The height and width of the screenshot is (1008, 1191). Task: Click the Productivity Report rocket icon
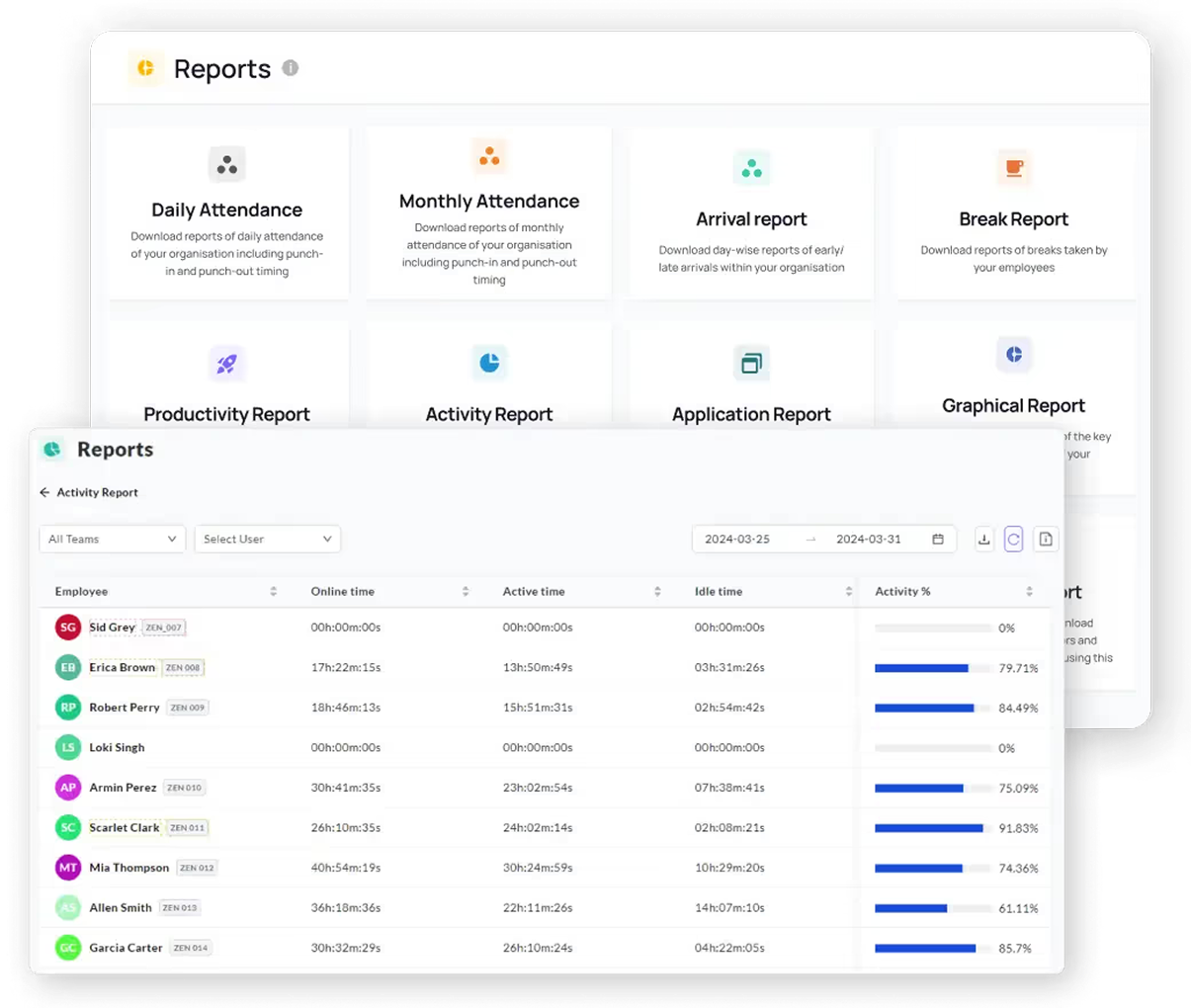pyautogui.click(x=226, y=363)
